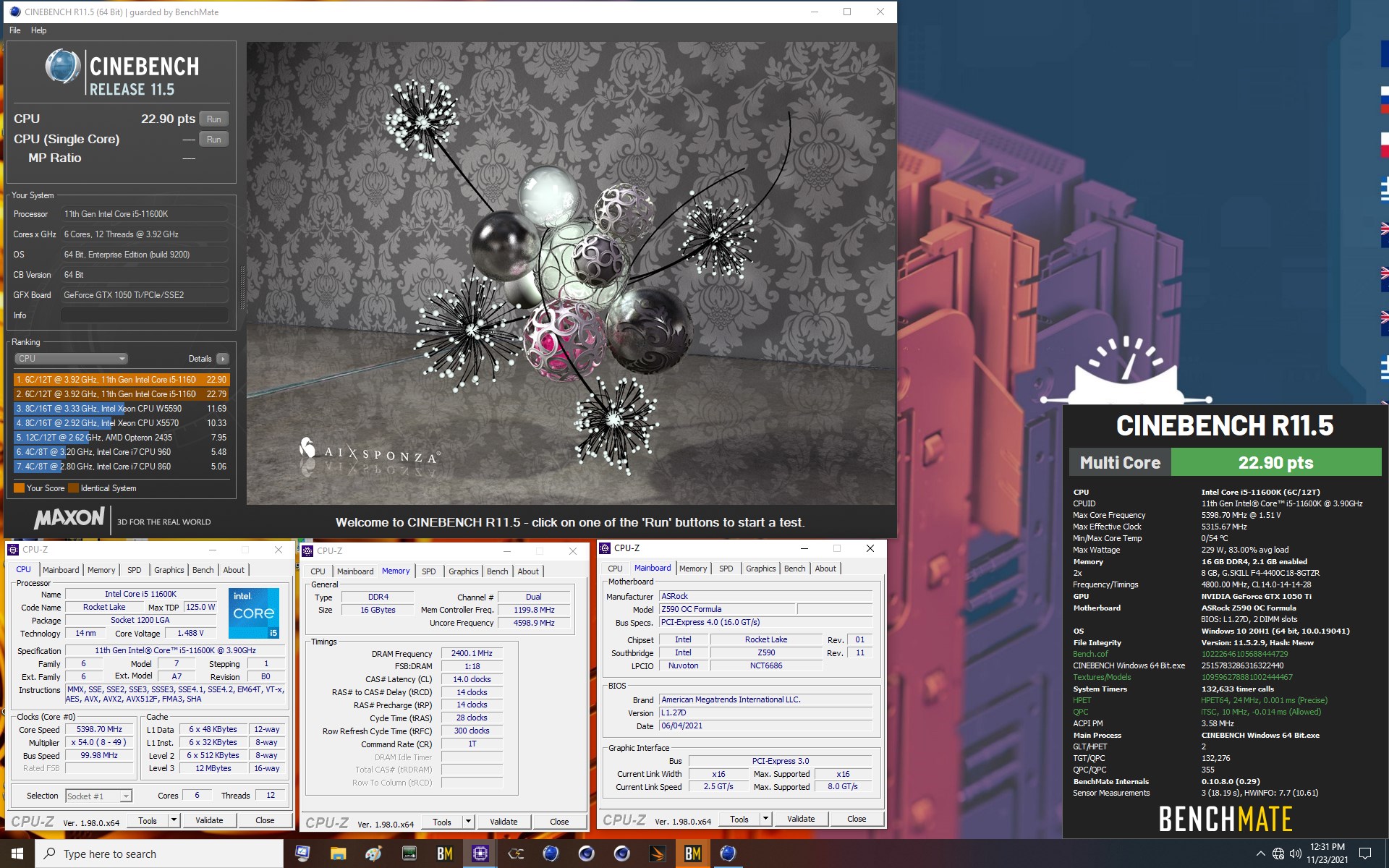This screenshot has width=1389, height=868.
Task: Run the CPU (Single Core) benchmark
Action: click(213, 139)
